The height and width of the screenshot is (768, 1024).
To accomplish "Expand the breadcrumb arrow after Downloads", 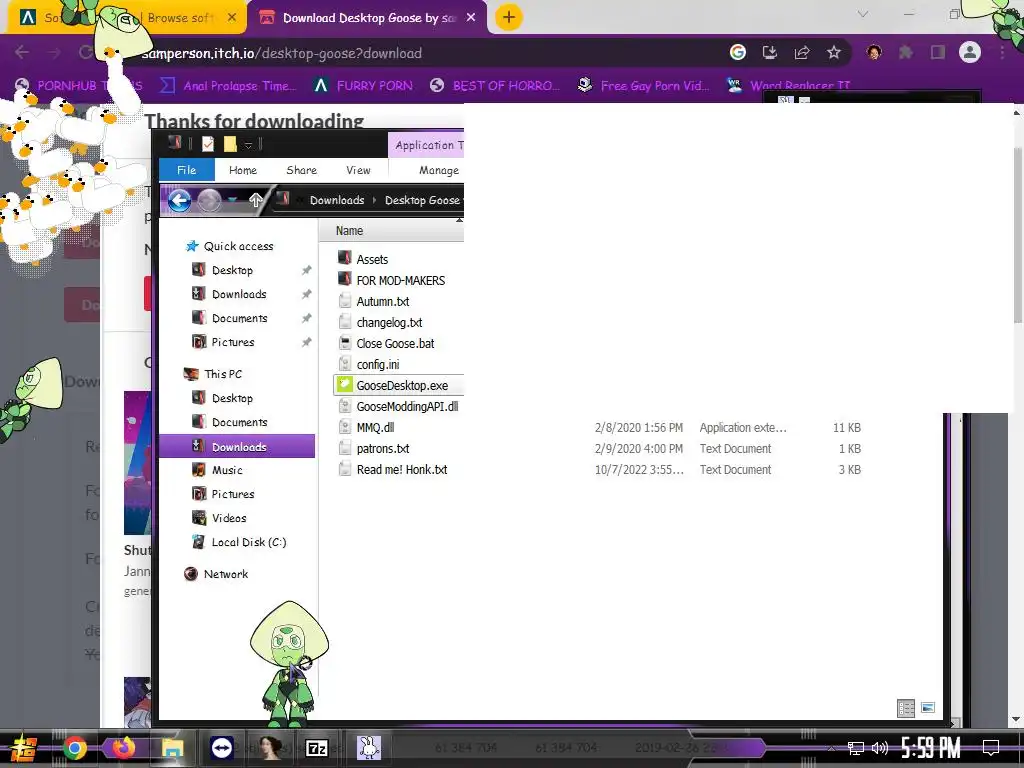I will coord(374,200).
